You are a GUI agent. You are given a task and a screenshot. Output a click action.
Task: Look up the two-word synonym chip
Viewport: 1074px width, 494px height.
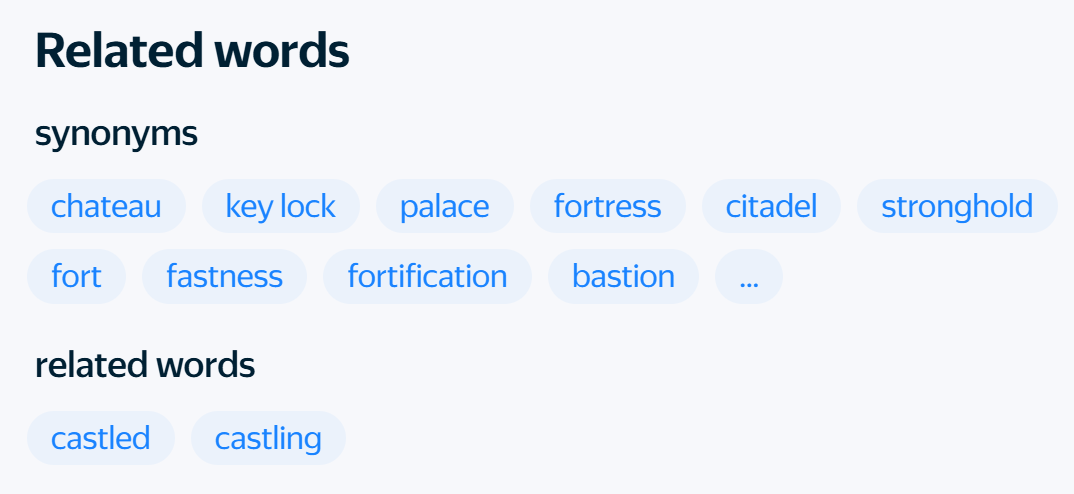pos(280,207)
